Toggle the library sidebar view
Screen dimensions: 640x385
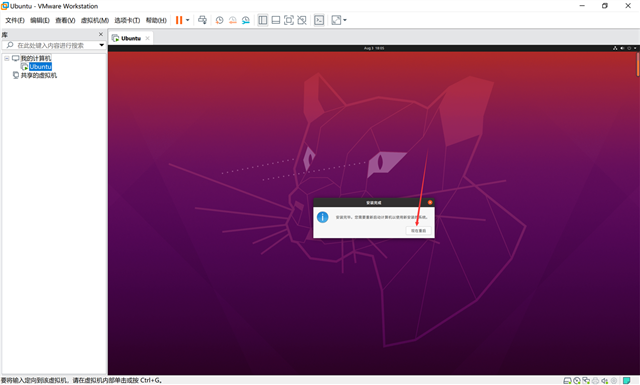263,20
